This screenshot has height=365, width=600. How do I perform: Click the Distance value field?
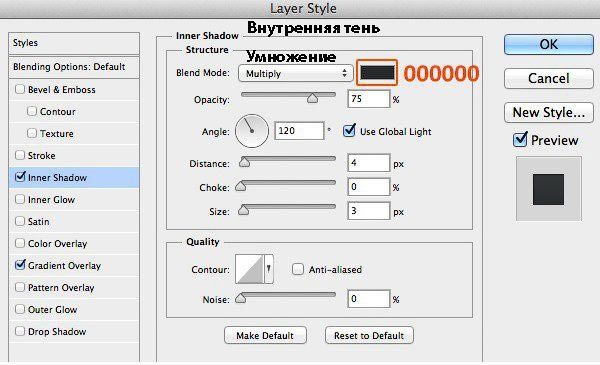[368, 163]
